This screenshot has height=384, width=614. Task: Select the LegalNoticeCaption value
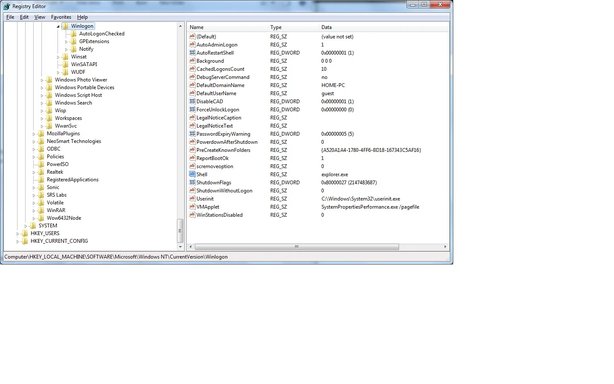click(219, 118)
